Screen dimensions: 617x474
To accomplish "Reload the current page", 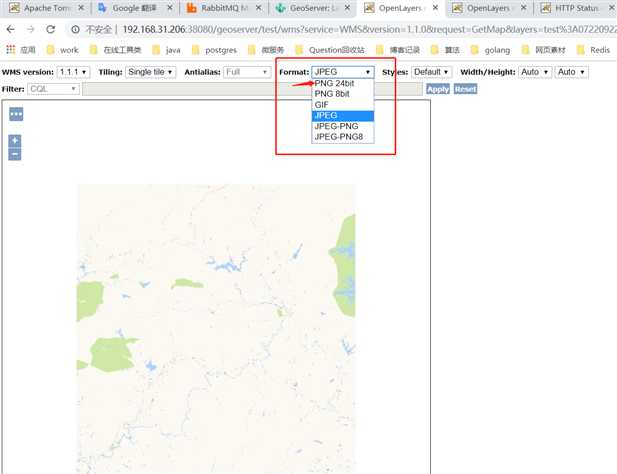I will (x=50, y=29).
